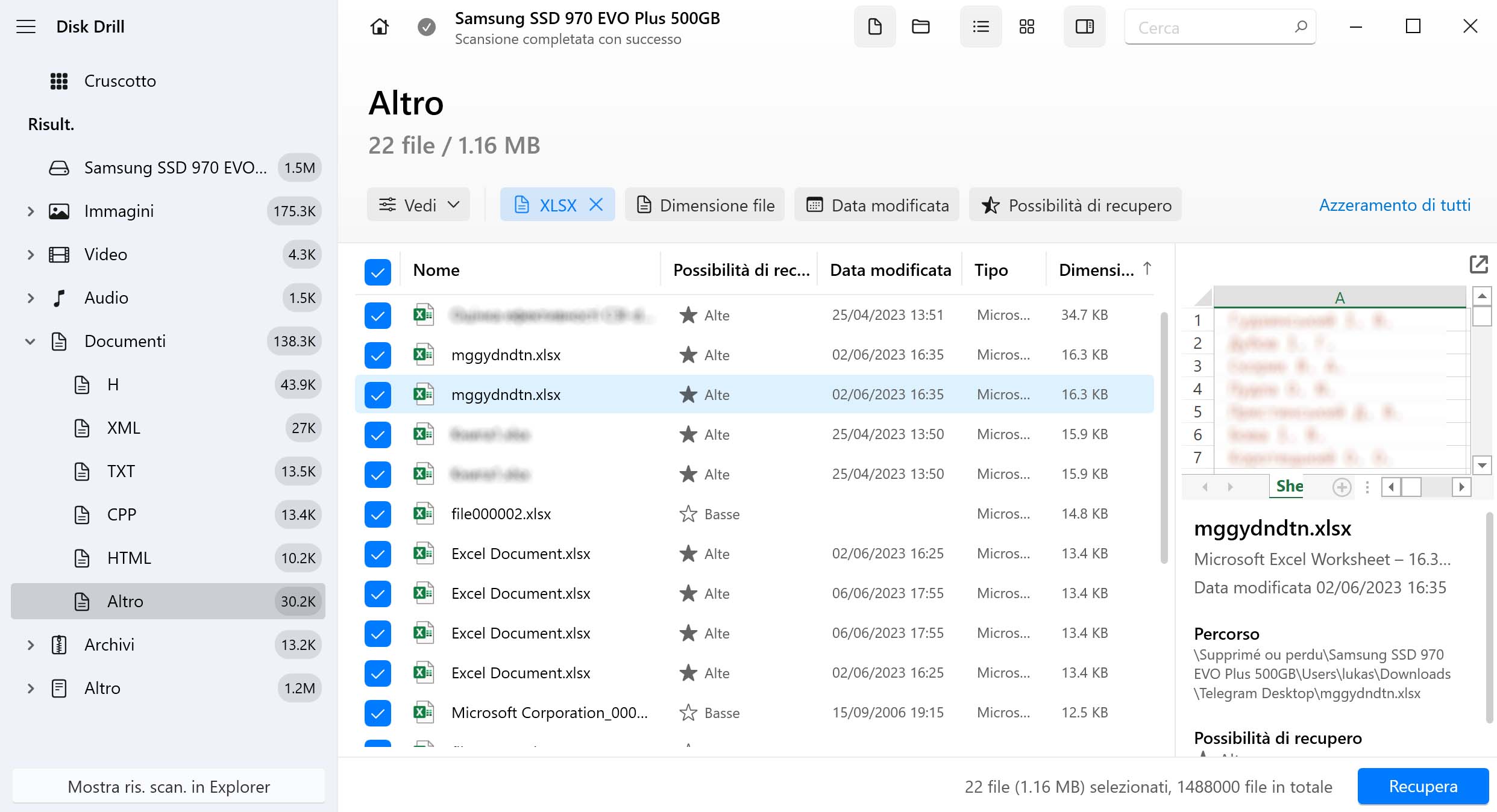Image resolution: width=1497 pixels, height=812 pixels.
Task: Uncheck last Excel Document 02/06/2023 16:25 checkbox
Action: [x=378, y=673]
